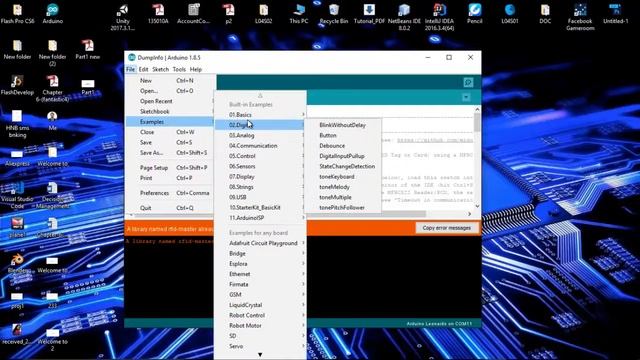Open the Pencil desktop icon
Viewport: 640px width, 360px height.
click(x=474, y=13)
